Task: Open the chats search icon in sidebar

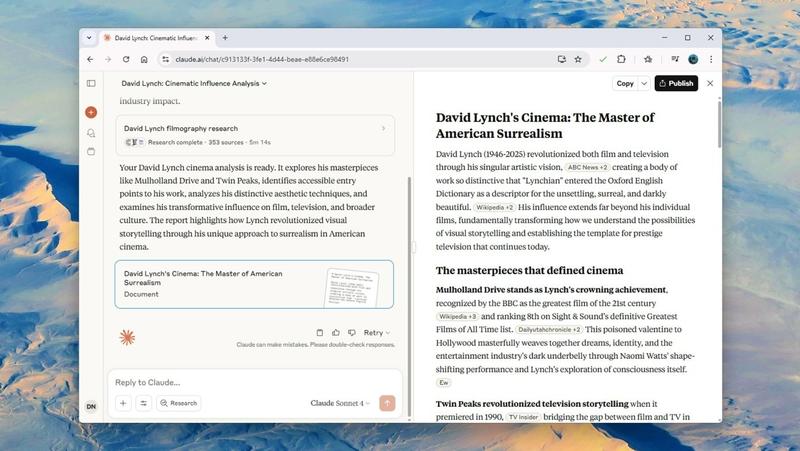Action: [91, 133]
